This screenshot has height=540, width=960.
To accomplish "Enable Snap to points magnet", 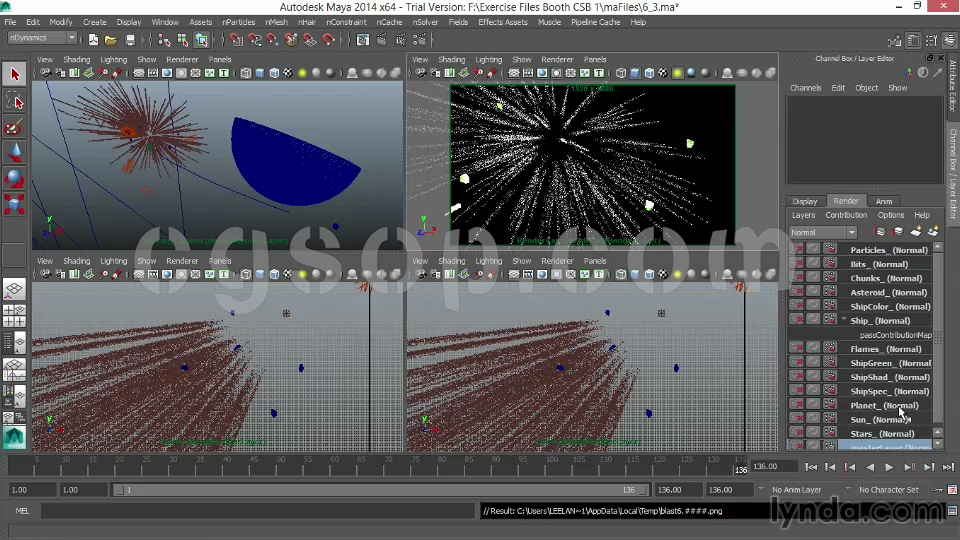I will [x=272, y=40].
